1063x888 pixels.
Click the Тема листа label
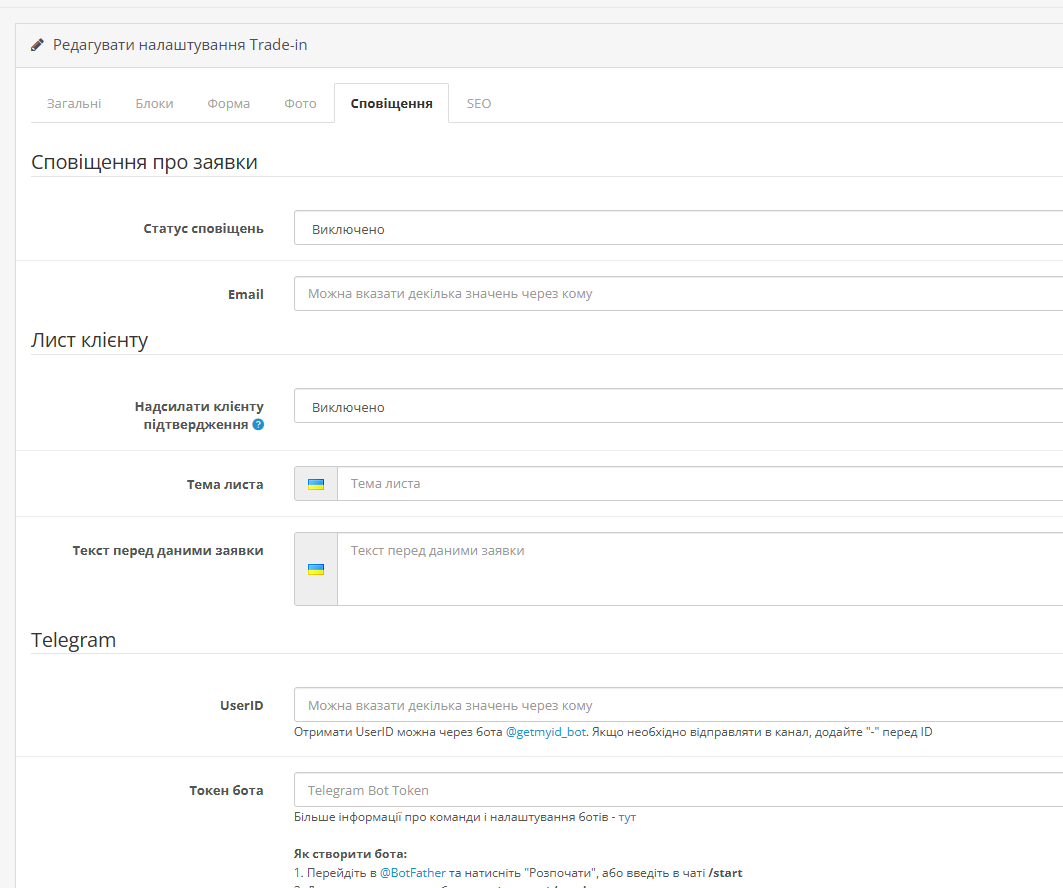[x=225, y=485]
